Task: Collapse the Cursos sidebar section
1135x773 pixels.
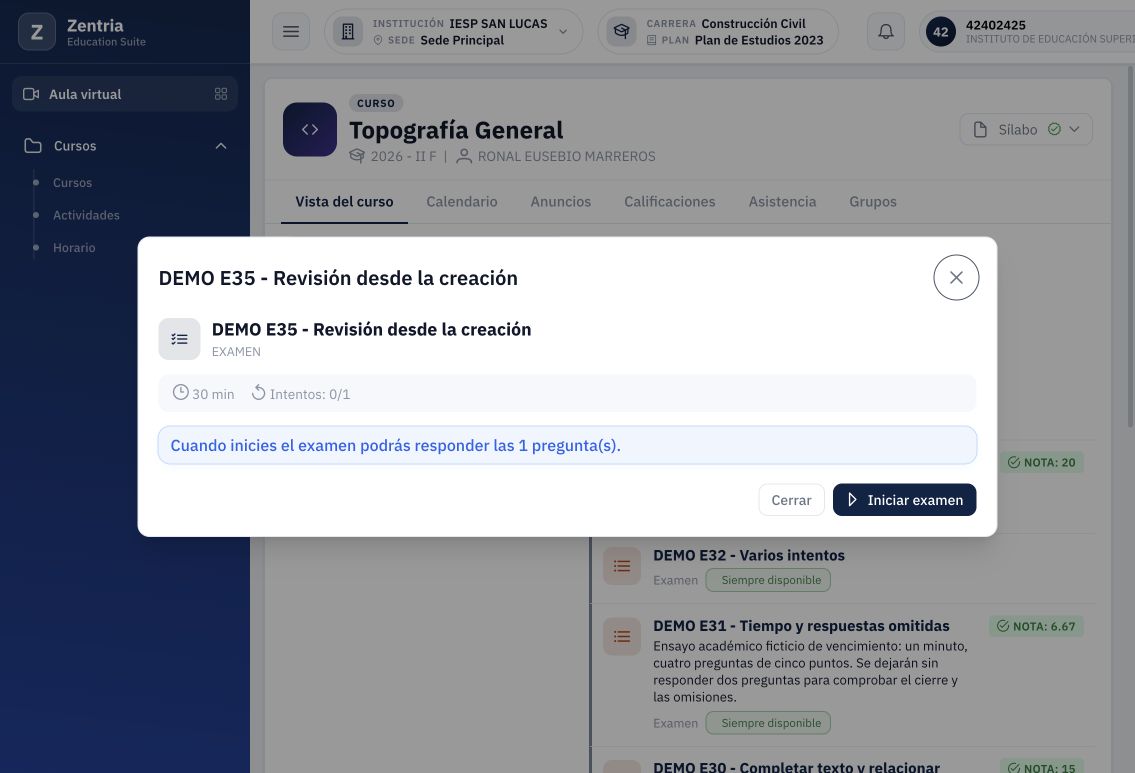Action: pos(221,145)
